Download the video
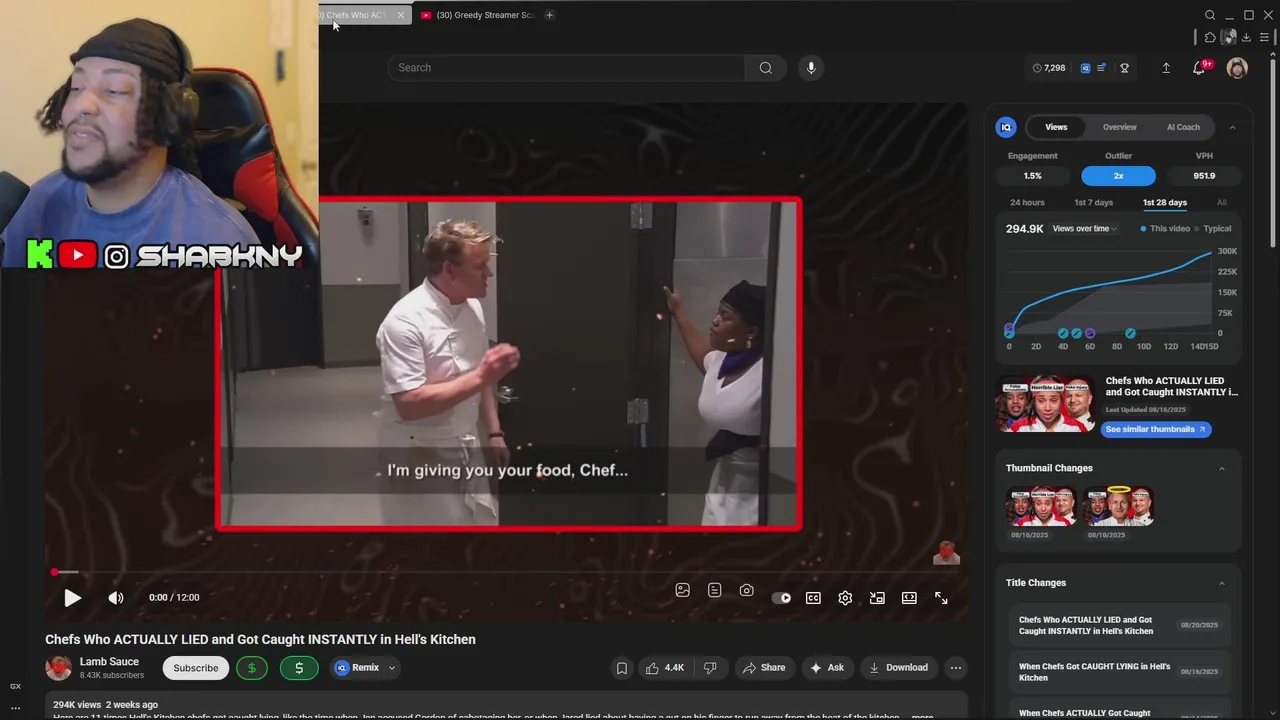1280x720 pixels. point(898,668)
